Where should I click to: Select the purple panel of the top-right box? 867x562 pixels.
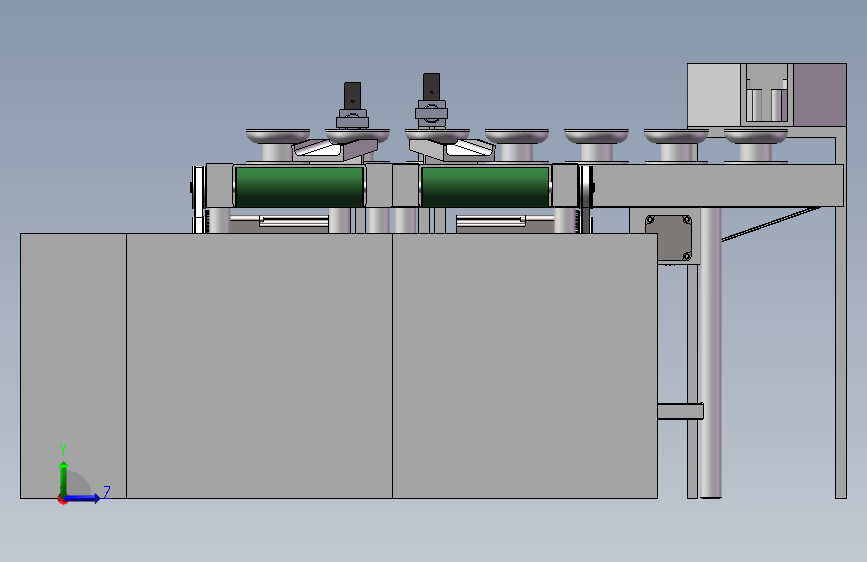click(820, 95)
